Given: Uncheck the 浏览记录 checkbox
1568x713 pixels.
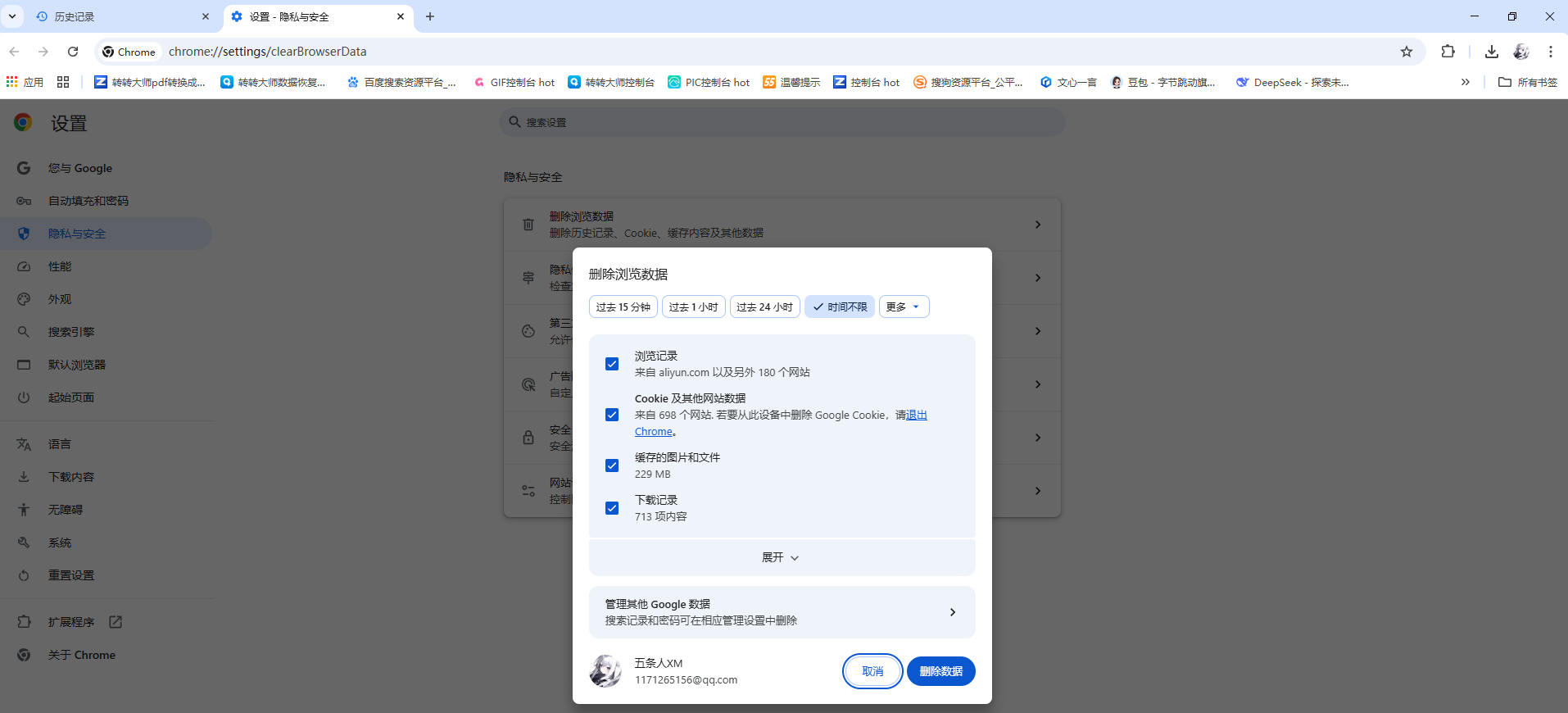Looking at the screenshot, I should click(612, 364).
